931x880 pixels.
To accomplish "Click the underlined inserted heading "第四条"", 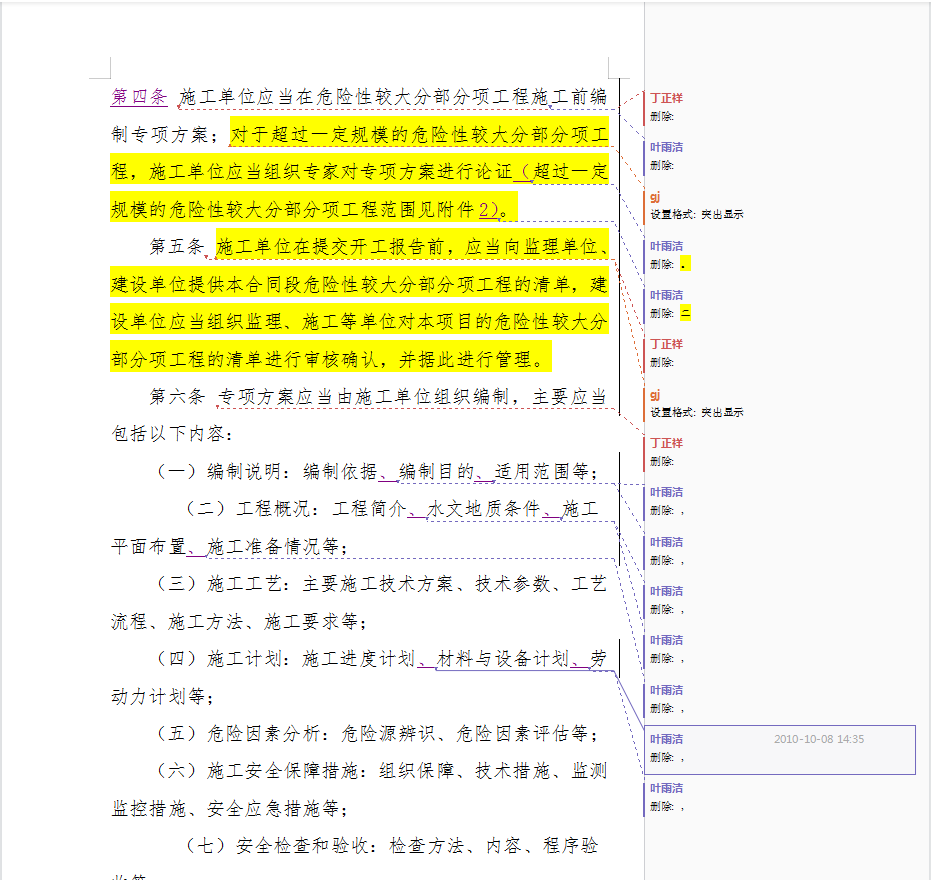I will point(139,96).
